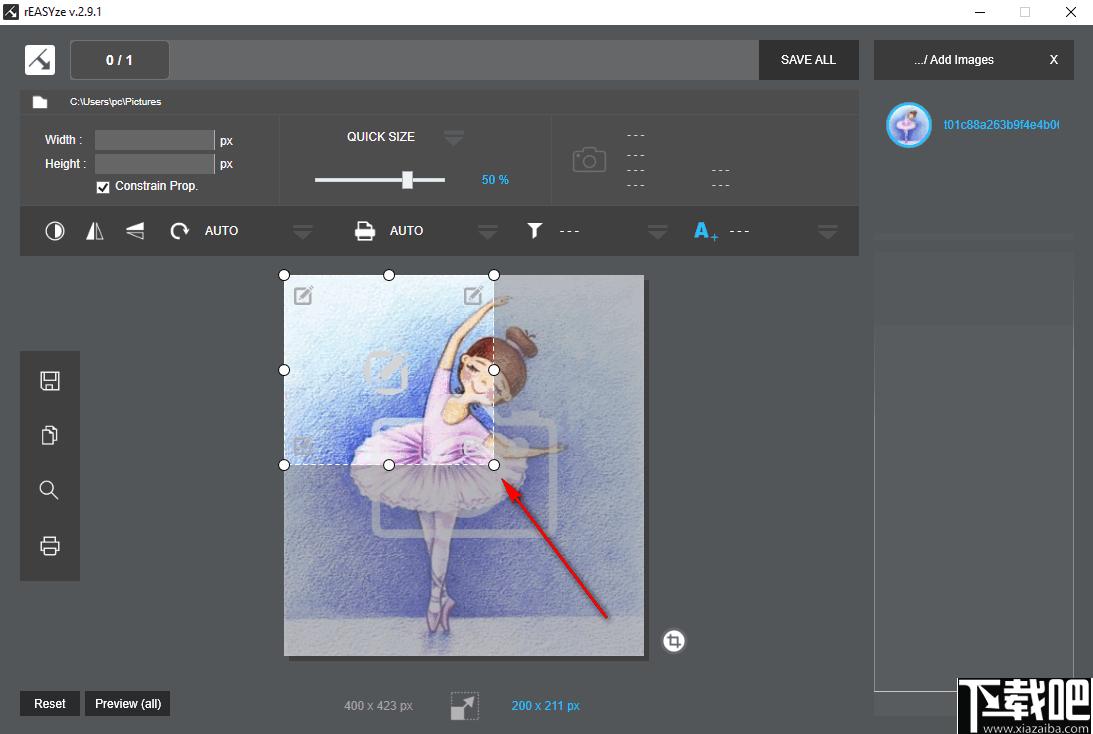Click the image filename t01c88a263b9f4e4b0

tap(1001, 125)
